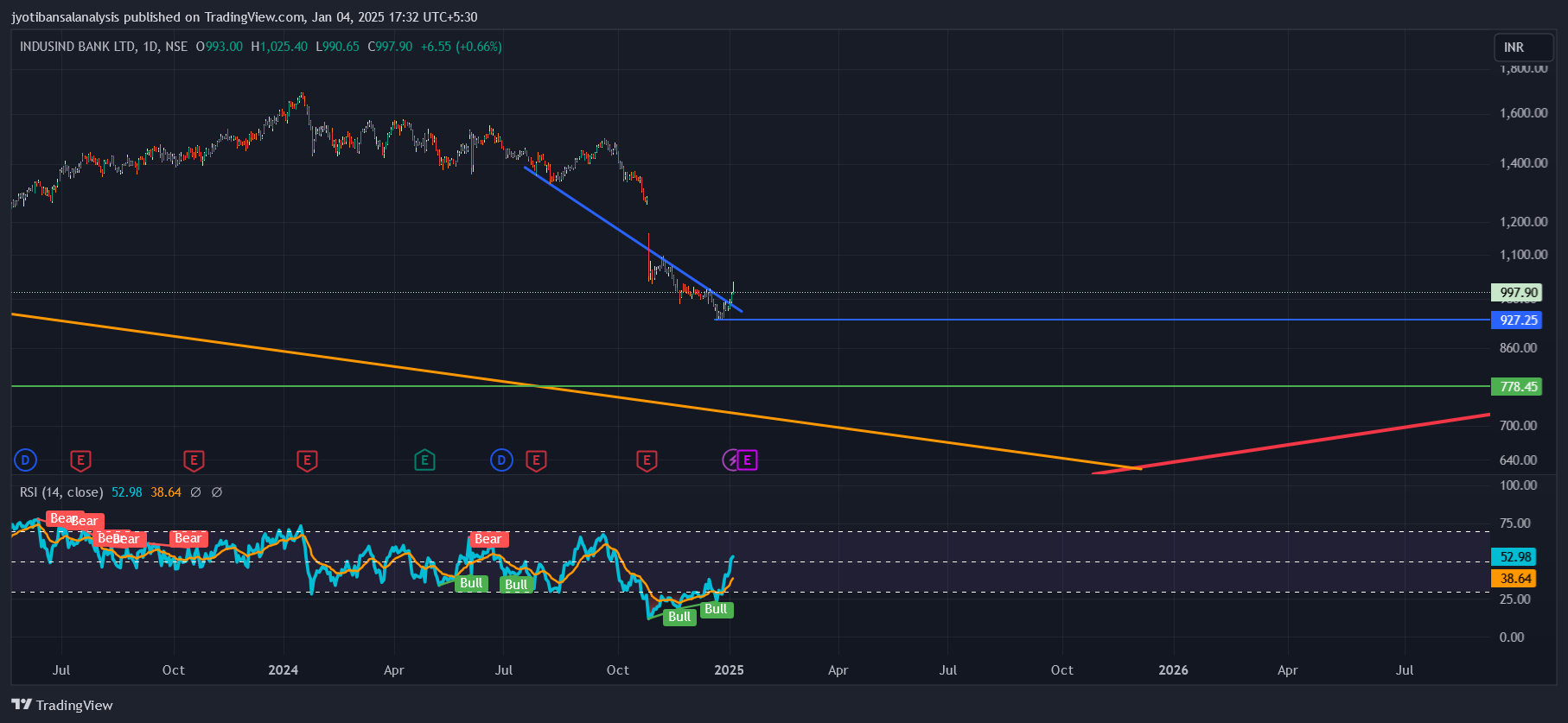Click the low value L990.65
Image resolution: width=1568 pixels, height=723 pixels.
coord(337,47)
